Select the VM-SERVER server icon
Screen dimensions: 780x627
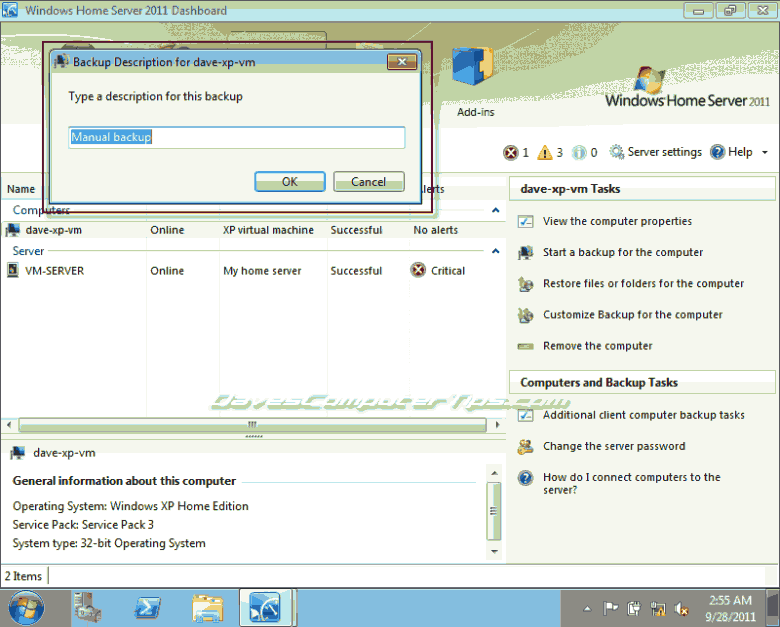pos(13,271)
